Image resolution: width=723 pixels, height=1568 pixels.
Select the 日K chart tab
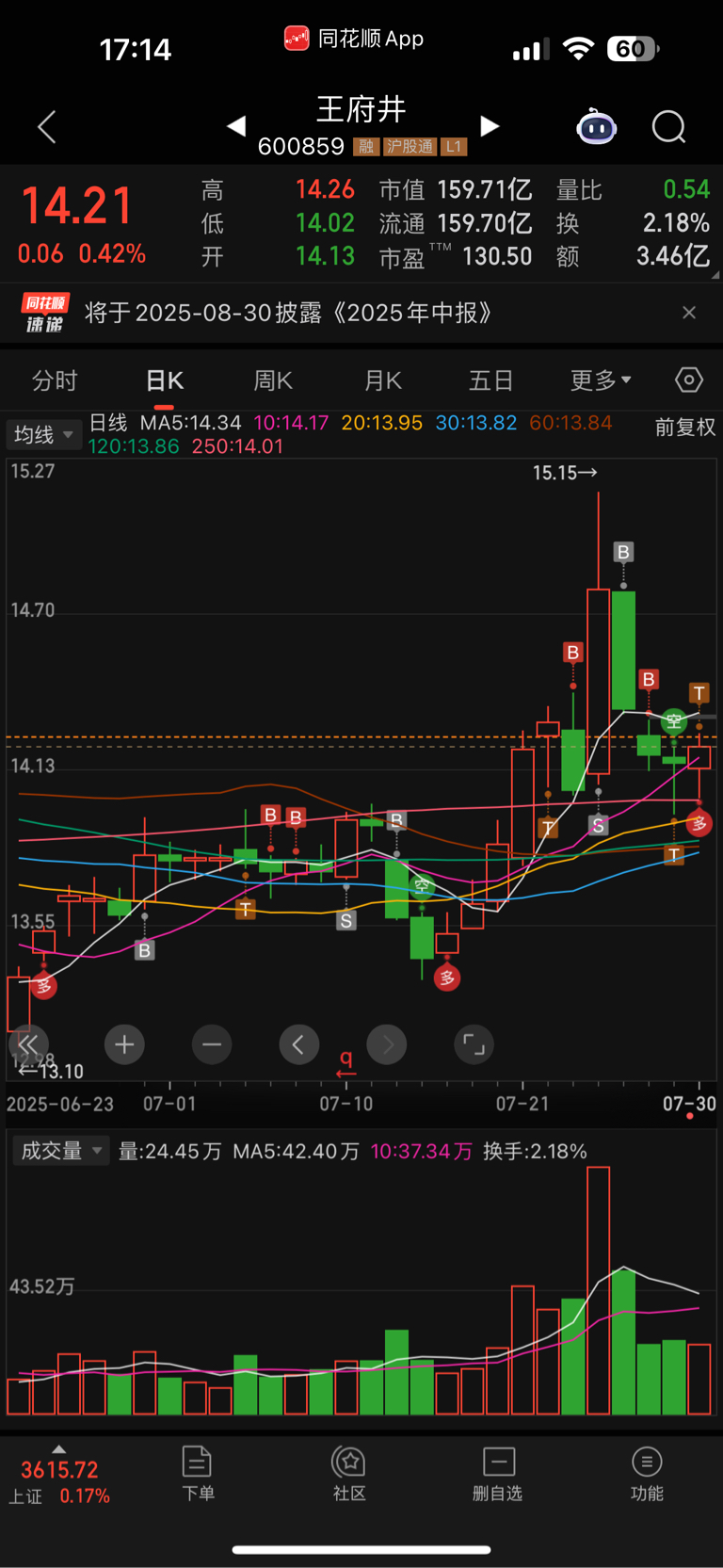pos(165,380)
